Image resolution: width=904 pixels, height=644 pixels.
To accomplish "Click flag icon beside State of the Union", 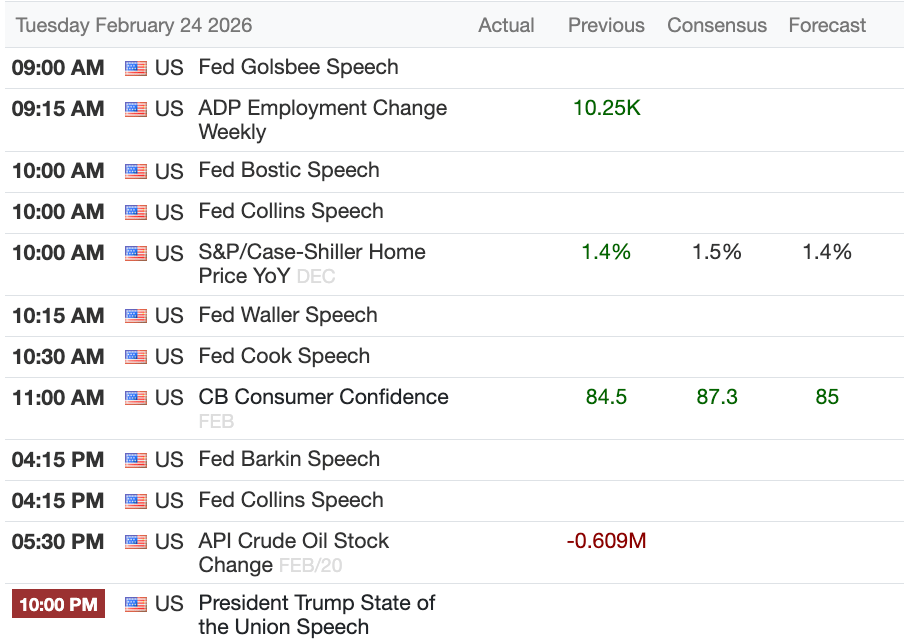I will [136, 605].
